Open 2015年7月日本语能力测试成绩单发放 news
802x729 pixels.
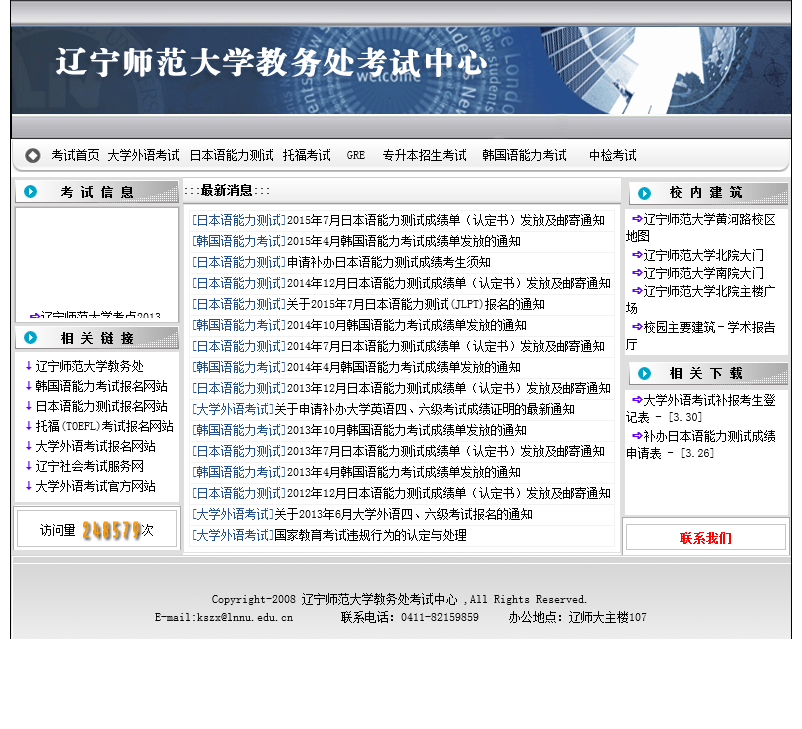445,220
